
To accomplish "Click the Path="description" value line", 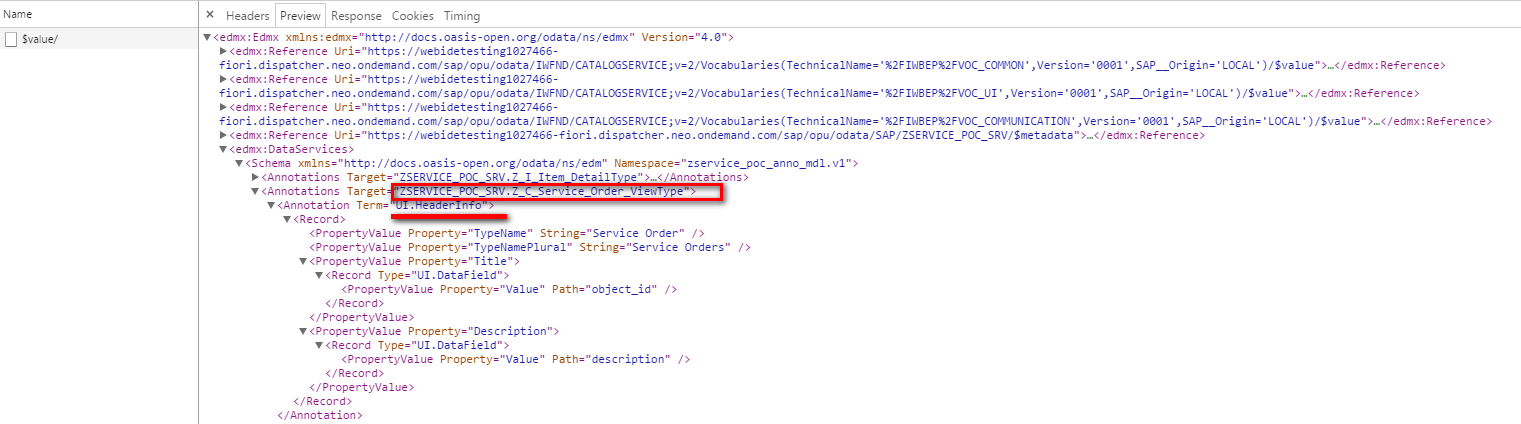I will tap(516, 359).
